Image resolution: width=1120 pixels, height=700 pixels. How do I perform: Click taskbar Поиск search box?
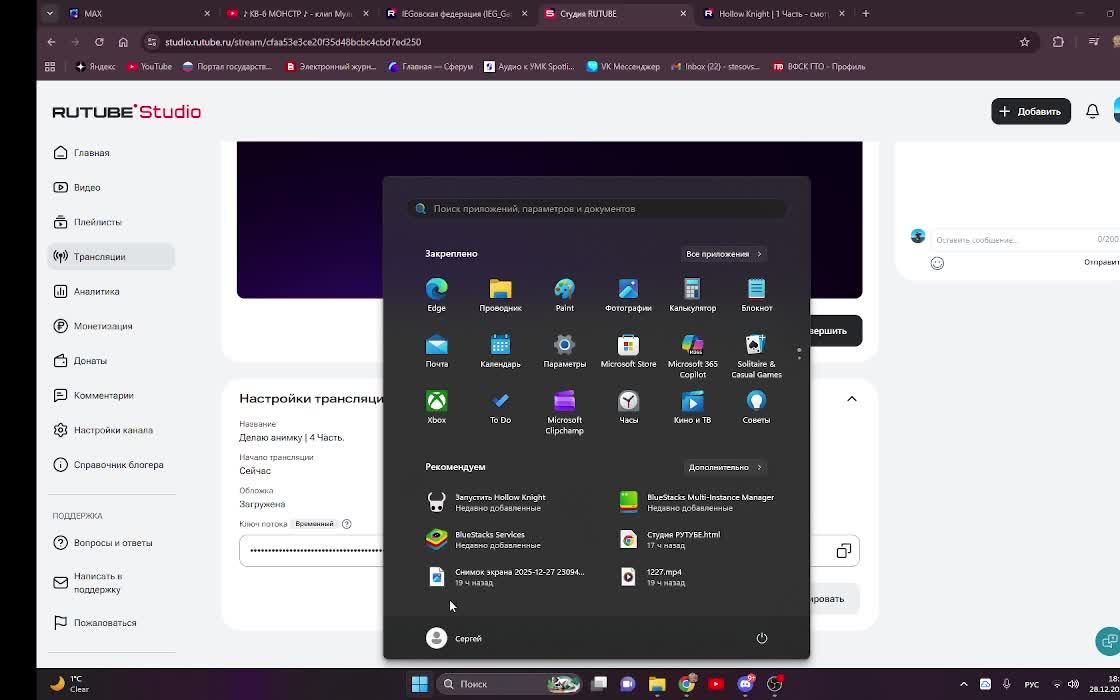point(509,684)
